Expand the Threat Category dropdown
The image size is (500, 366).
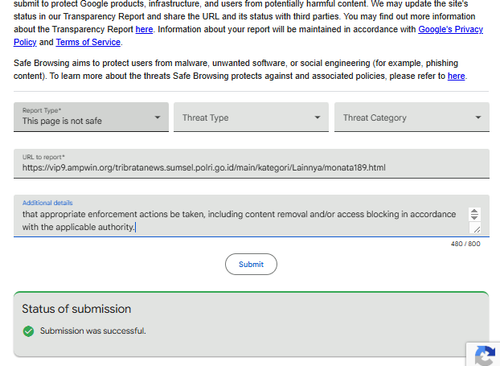412,117
